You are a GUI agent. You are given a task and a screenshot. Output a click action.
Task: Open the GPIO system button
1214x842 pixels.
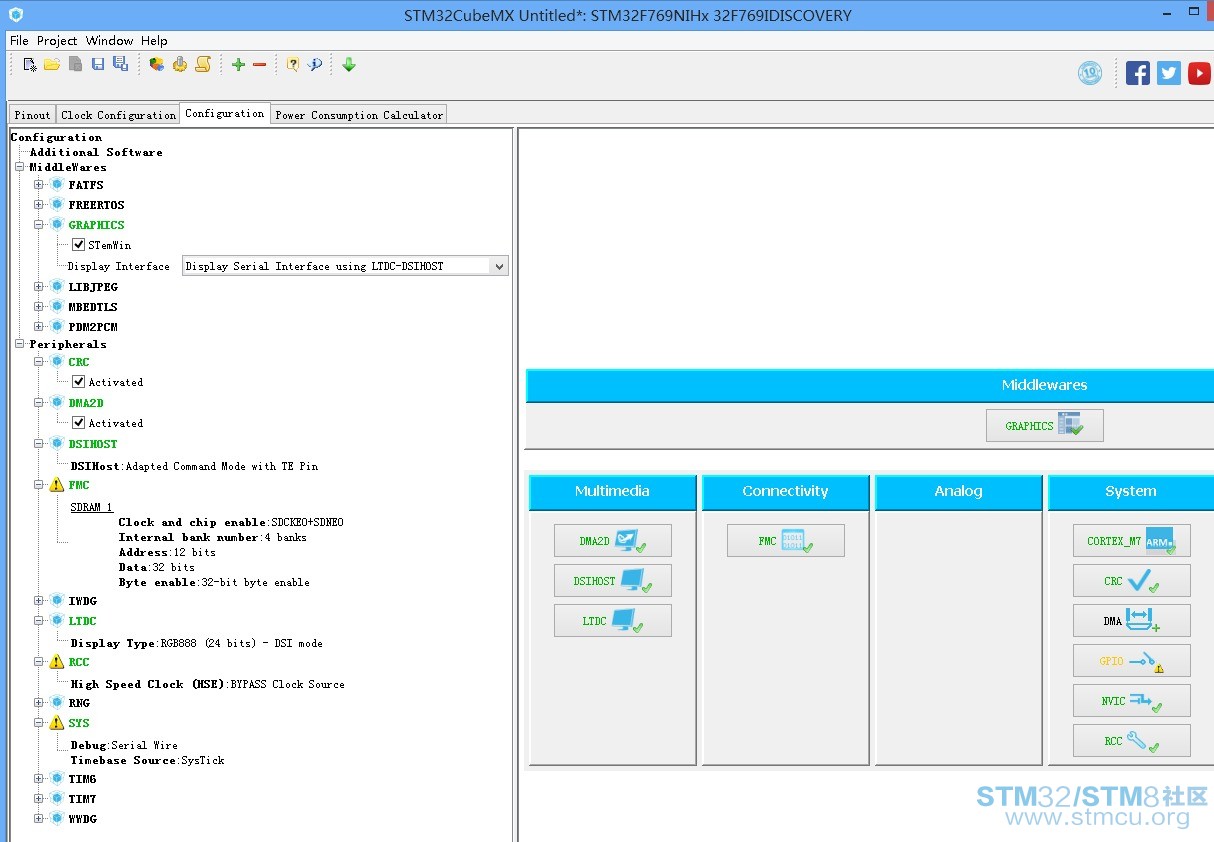coord(1132,661)
